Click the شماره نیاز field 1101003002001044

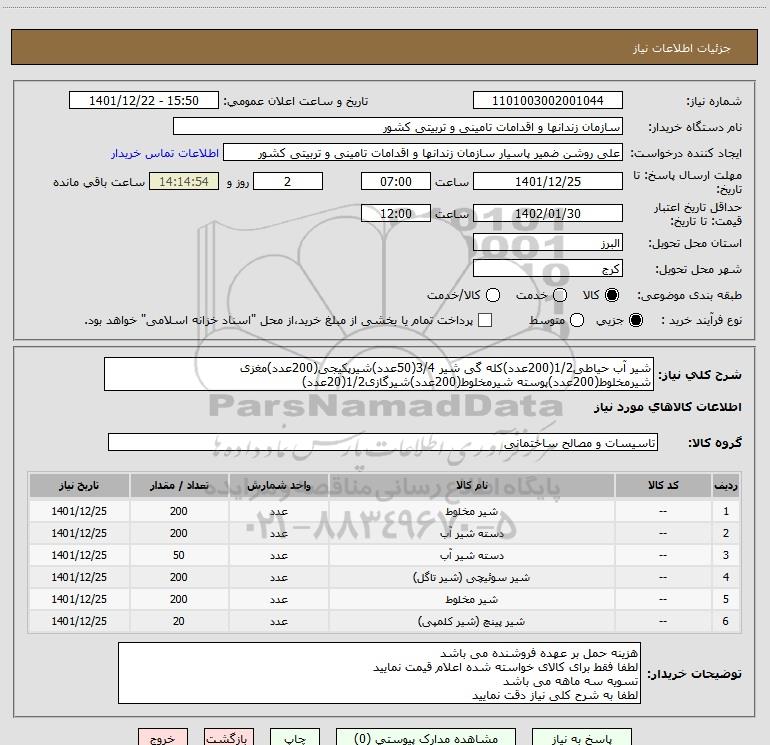tap(548, 101)
